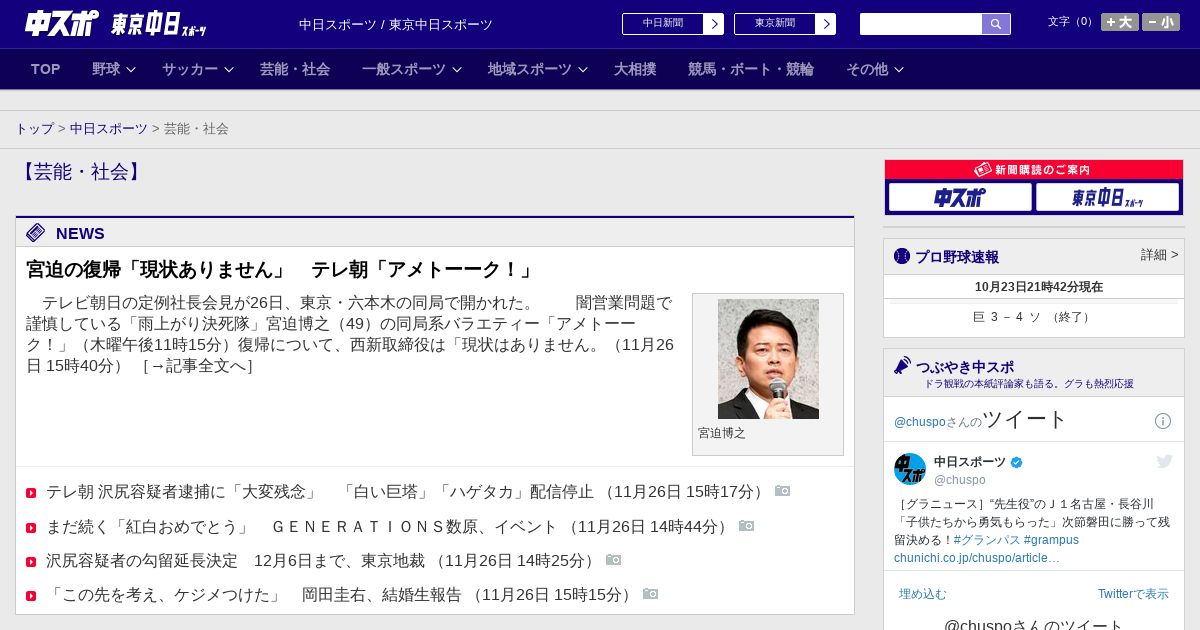Image resolution: width=1200 pixels, height=630 pixels.
Task: Click the @chuspo link in the tweets header
Action: pyautogui.click(x=920, y=422)
